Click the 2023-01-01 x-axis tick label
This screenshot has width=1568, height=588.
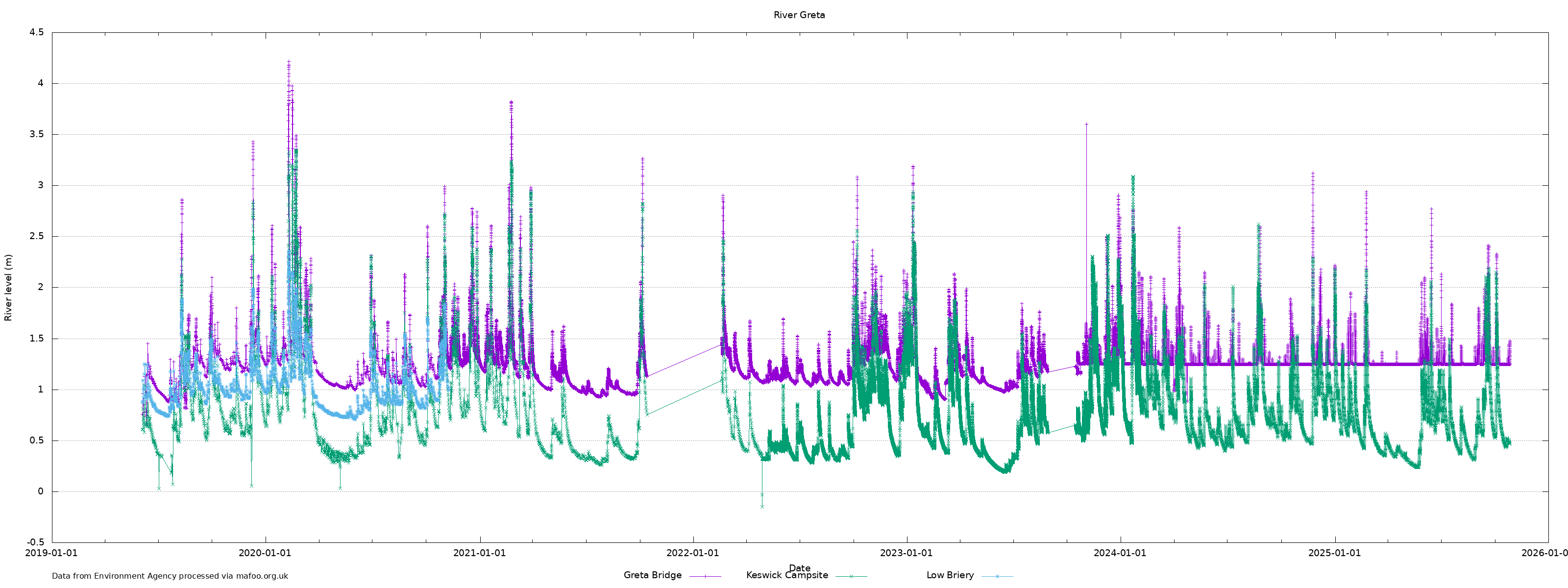coord(906,553)
